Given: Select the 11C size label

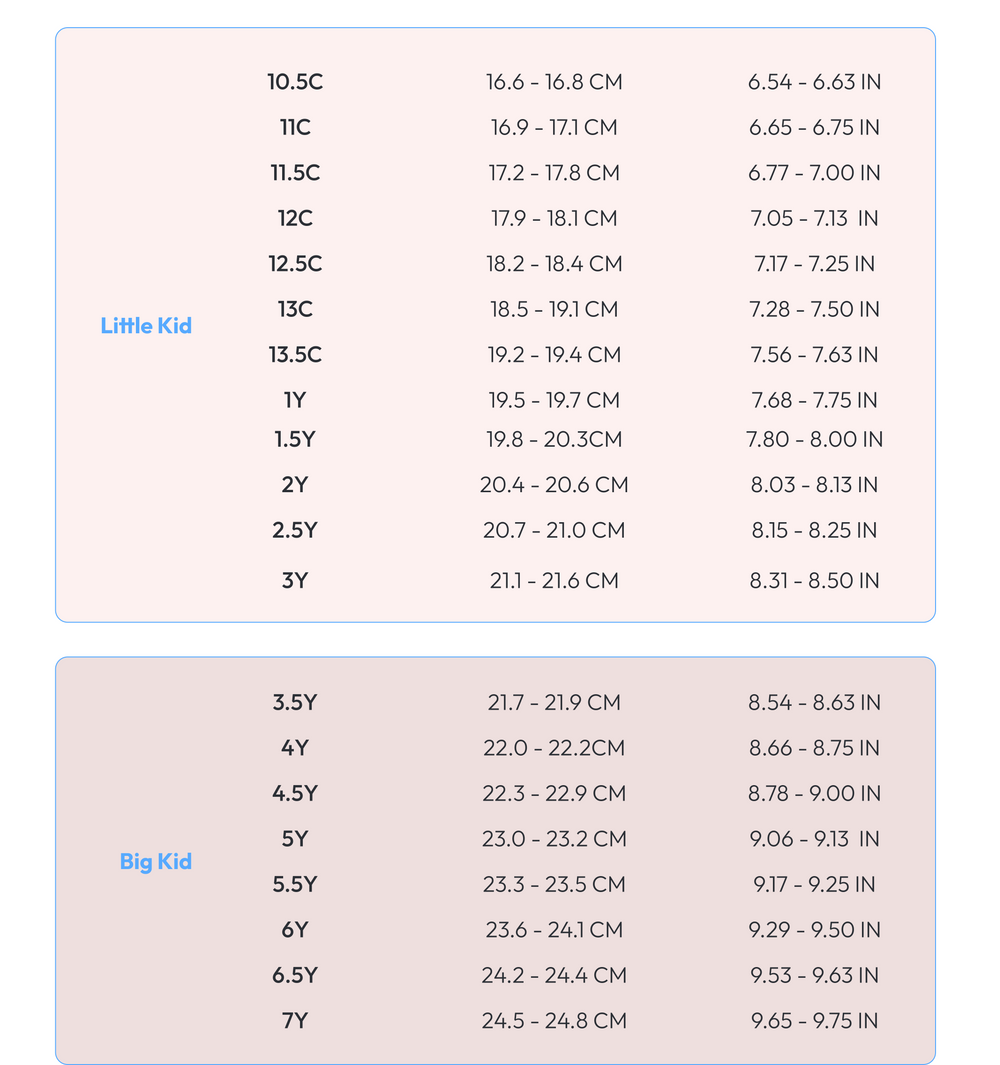Looking at the screenshot, I should pos(295,127).
